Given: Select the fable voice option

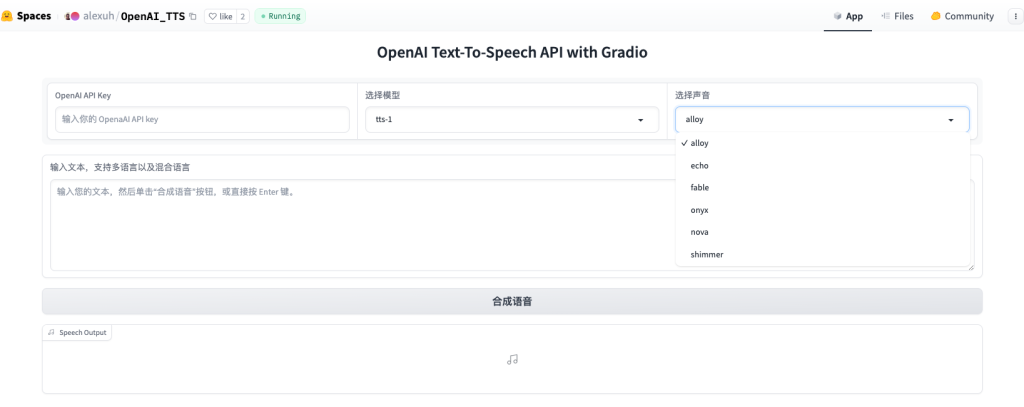Looking at the screenshot, I should (823, 187).
